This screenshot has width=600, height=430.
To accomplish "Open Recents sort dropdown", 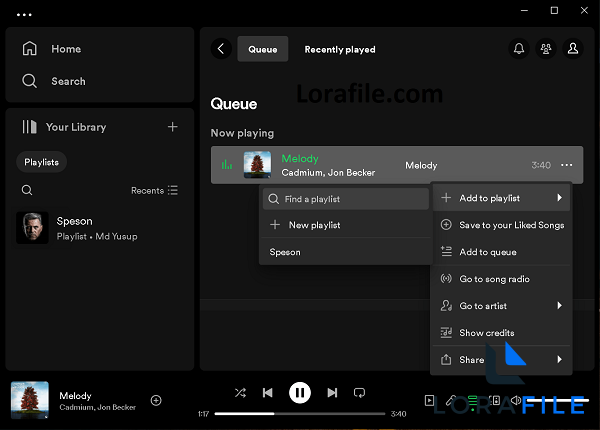I will [154, 191].
